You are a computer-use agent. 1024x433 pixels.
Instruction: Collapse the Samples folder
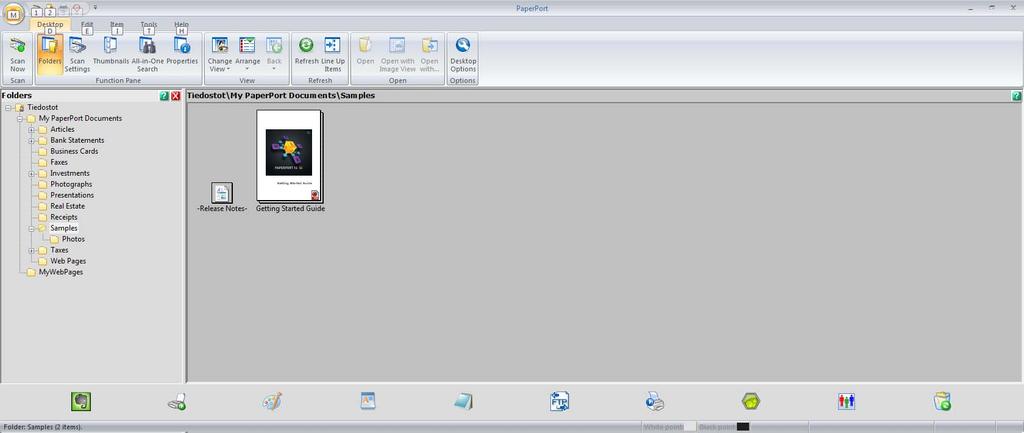(x=31, y=229)
